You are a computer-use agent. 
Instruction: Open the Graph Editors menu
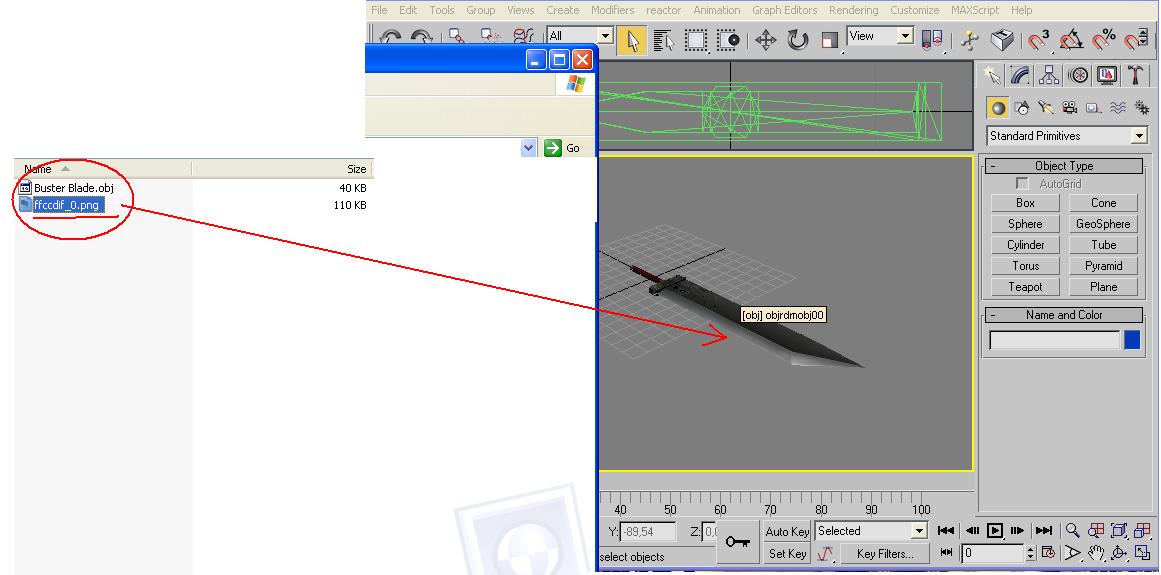785,10
